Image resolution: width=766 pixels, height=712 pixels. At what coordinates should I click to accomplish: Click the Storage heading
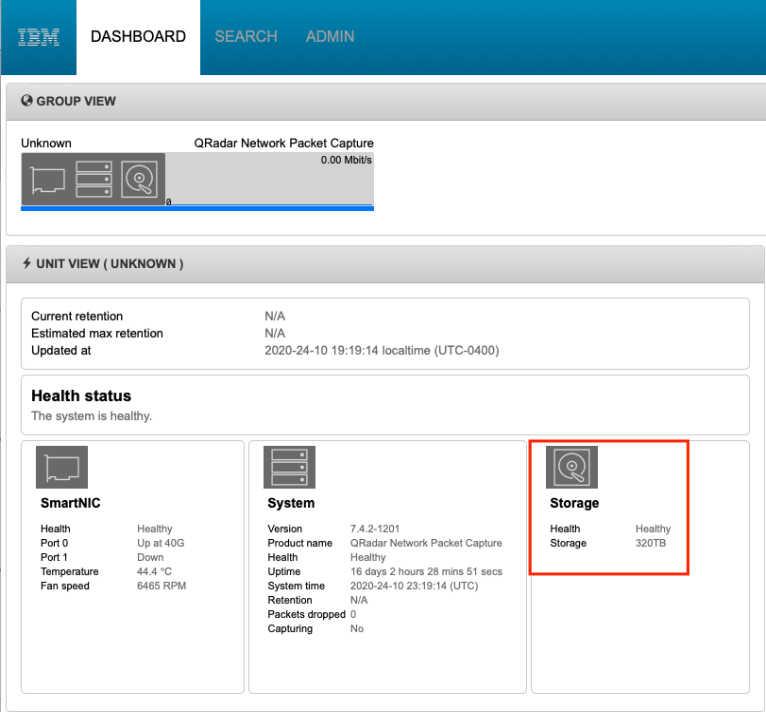(574, 503)
